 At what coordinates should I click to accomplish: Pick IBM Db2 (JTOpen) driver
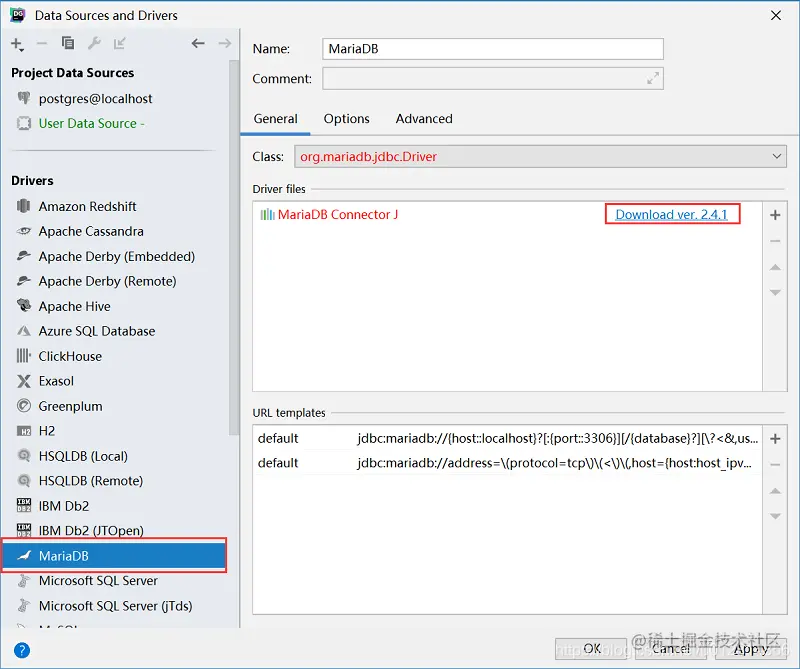click(x=91, y=531)
